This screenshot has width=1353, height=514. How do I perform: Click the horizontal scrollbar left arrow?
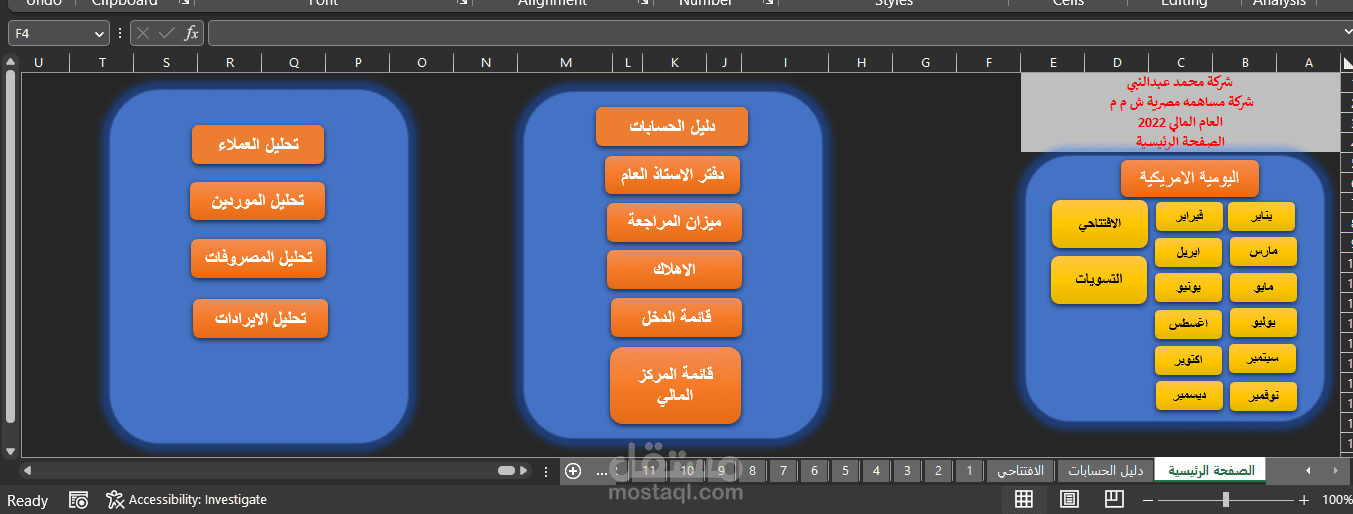[x=27, y=470]
